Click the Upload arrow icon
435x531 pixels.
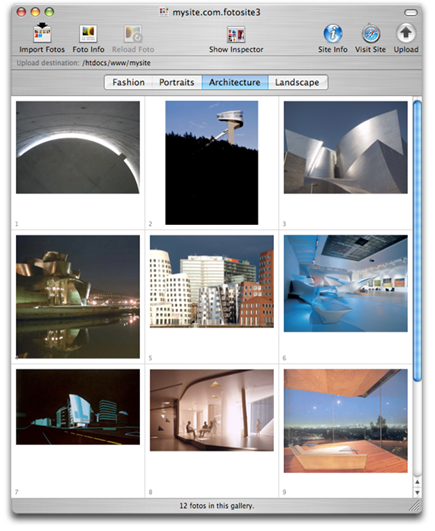click(x=406, y=33)
